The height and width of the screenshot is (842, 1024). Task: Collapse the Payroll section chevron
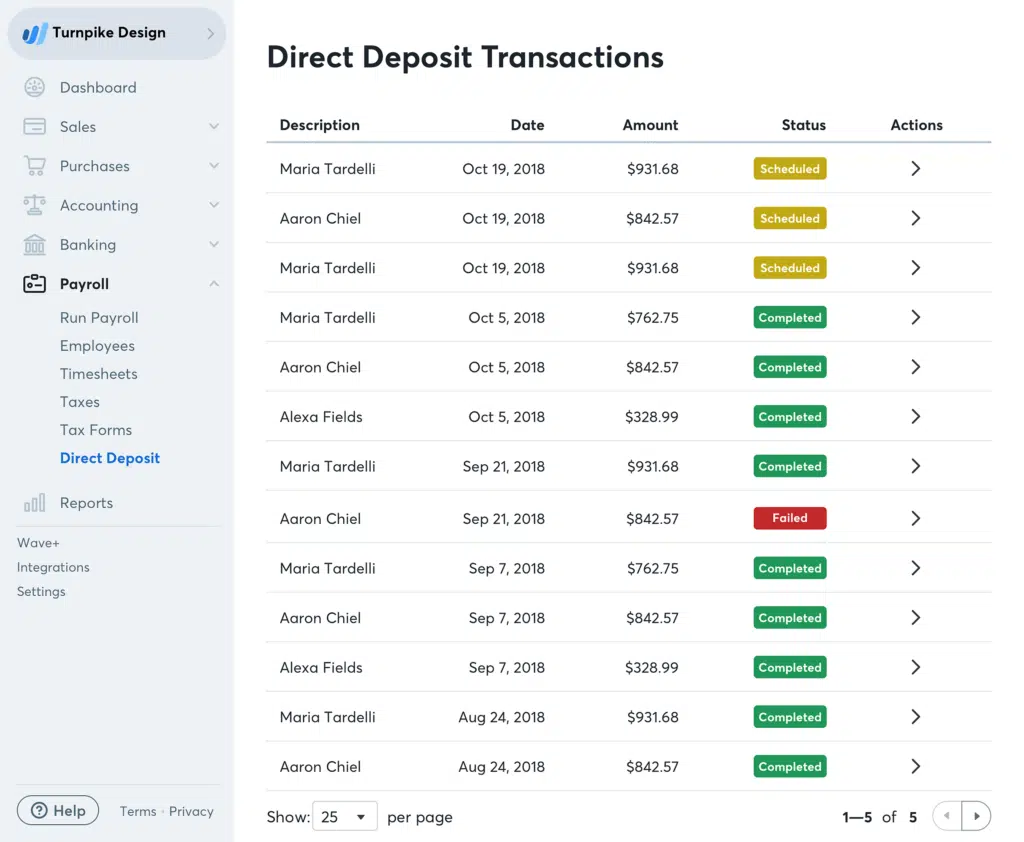coord(213,284)
